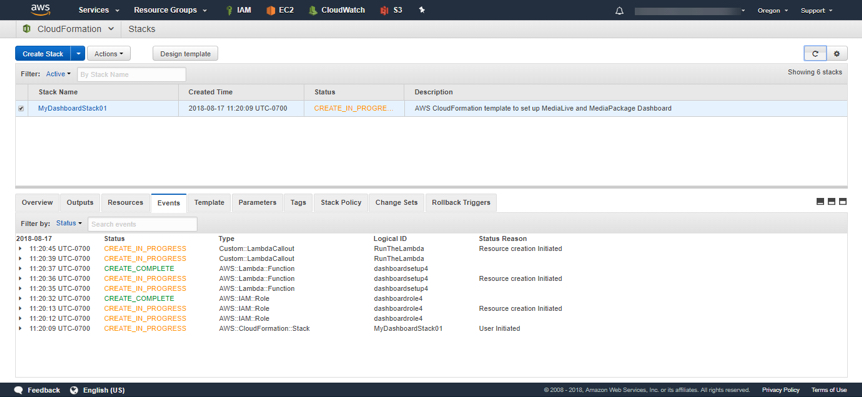This screenshot has height=397, width=862.
Task: Open the Status events filter dropdown
Action: 69,223
